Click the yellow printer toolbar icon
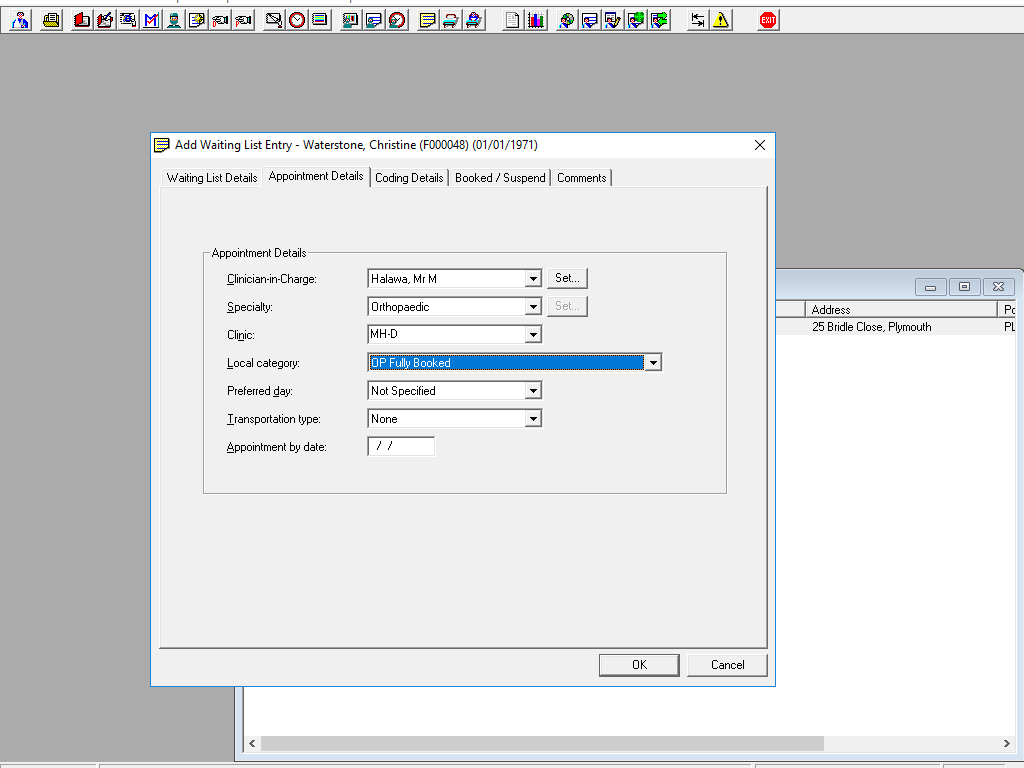The width and height of the screenshot is (1024, 768). tap(51, 20)
